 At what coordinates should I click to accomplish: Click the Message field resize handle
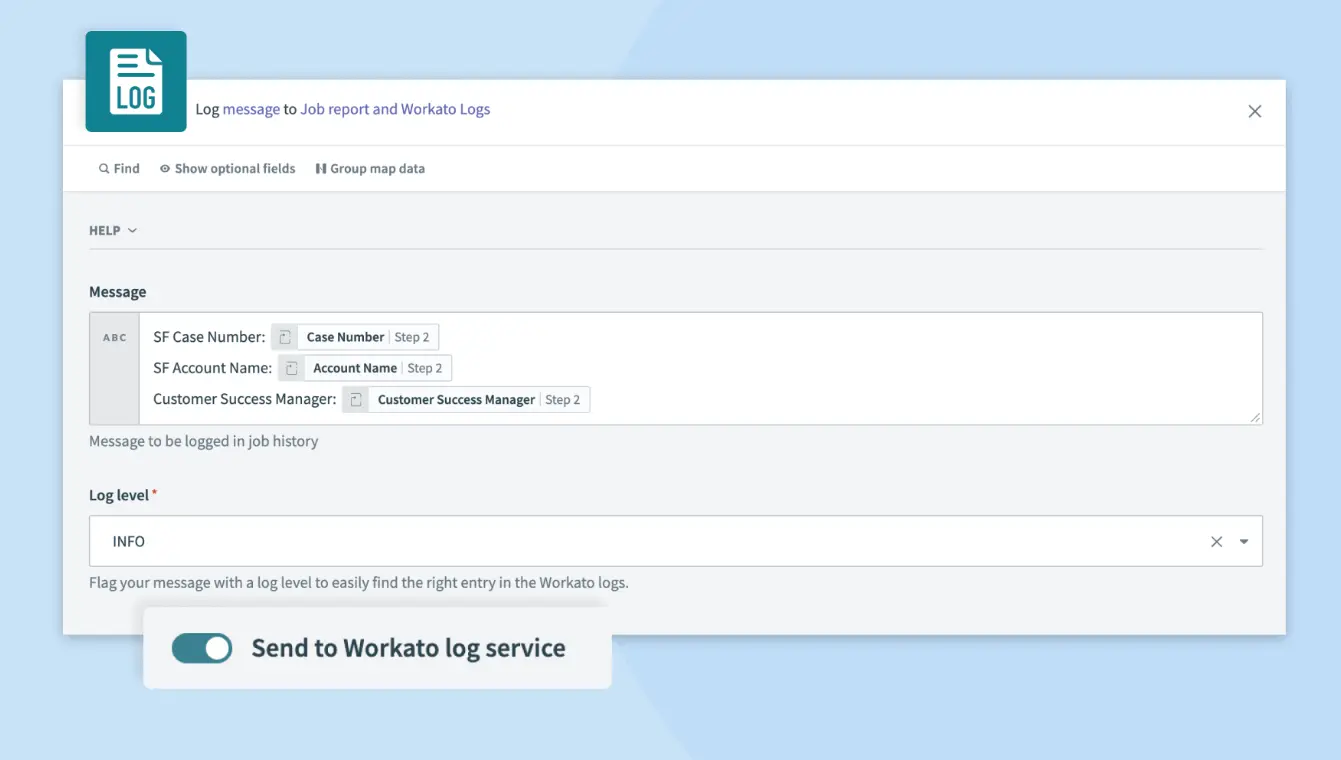pyautogui.click(x=1256, y=418)
